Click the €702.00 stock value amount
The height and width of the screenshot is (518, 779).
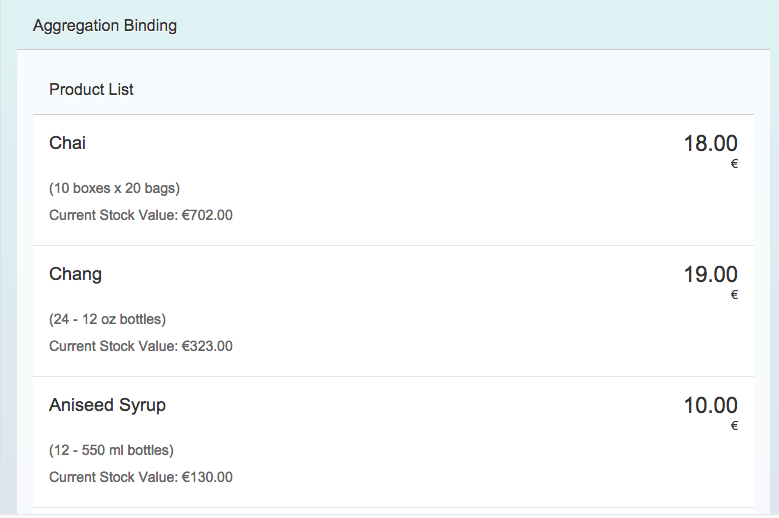pos(207,215)
